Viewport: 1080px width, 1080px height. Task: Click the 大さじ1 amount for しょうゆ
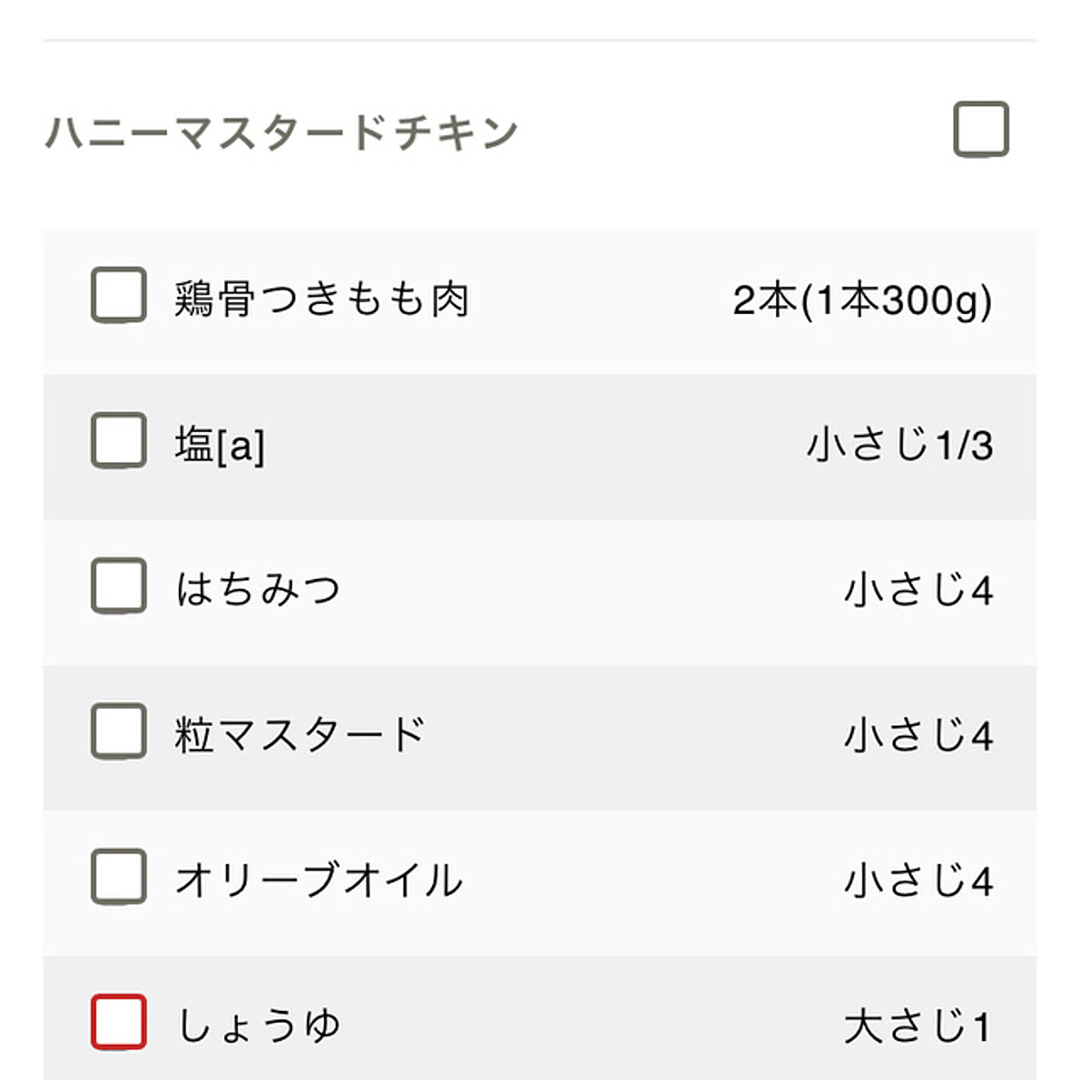pos(918,1026)
